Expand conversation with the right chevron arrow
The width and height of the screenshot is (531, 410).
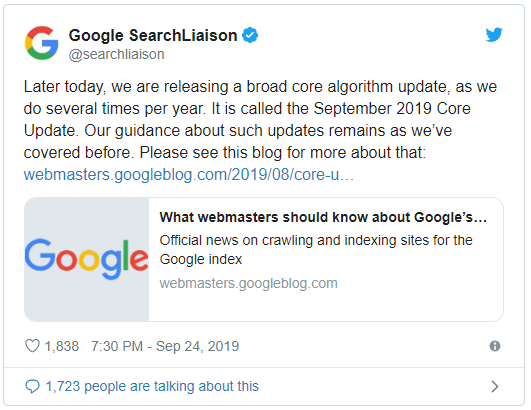[x=495, y=386]
